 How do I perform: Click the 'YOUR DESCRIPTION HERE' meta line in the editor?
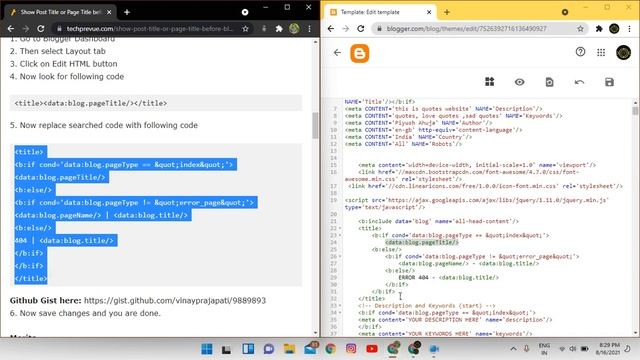pos(455,320)
